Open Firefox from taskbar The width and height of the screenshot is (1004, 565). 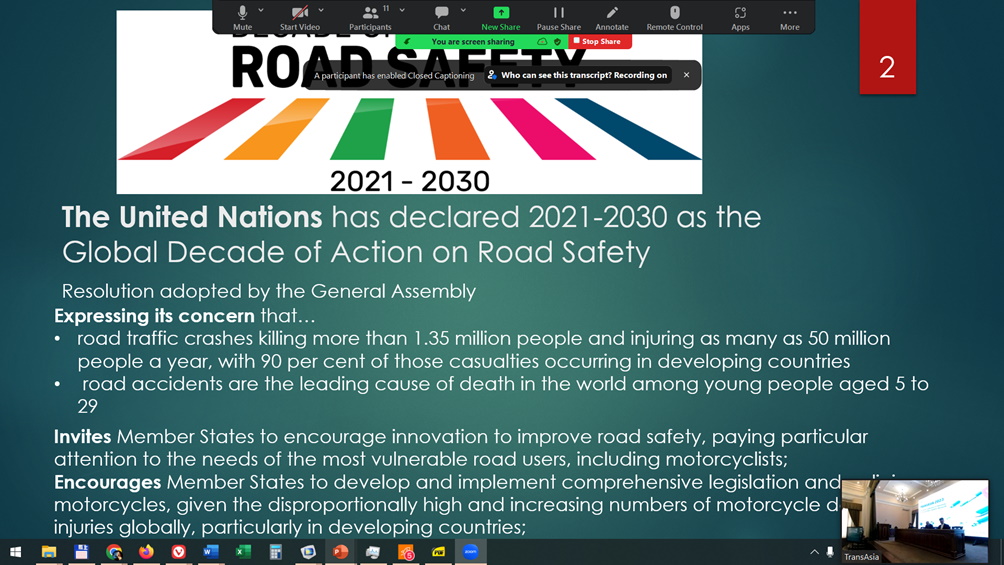[x=146, y=552]
